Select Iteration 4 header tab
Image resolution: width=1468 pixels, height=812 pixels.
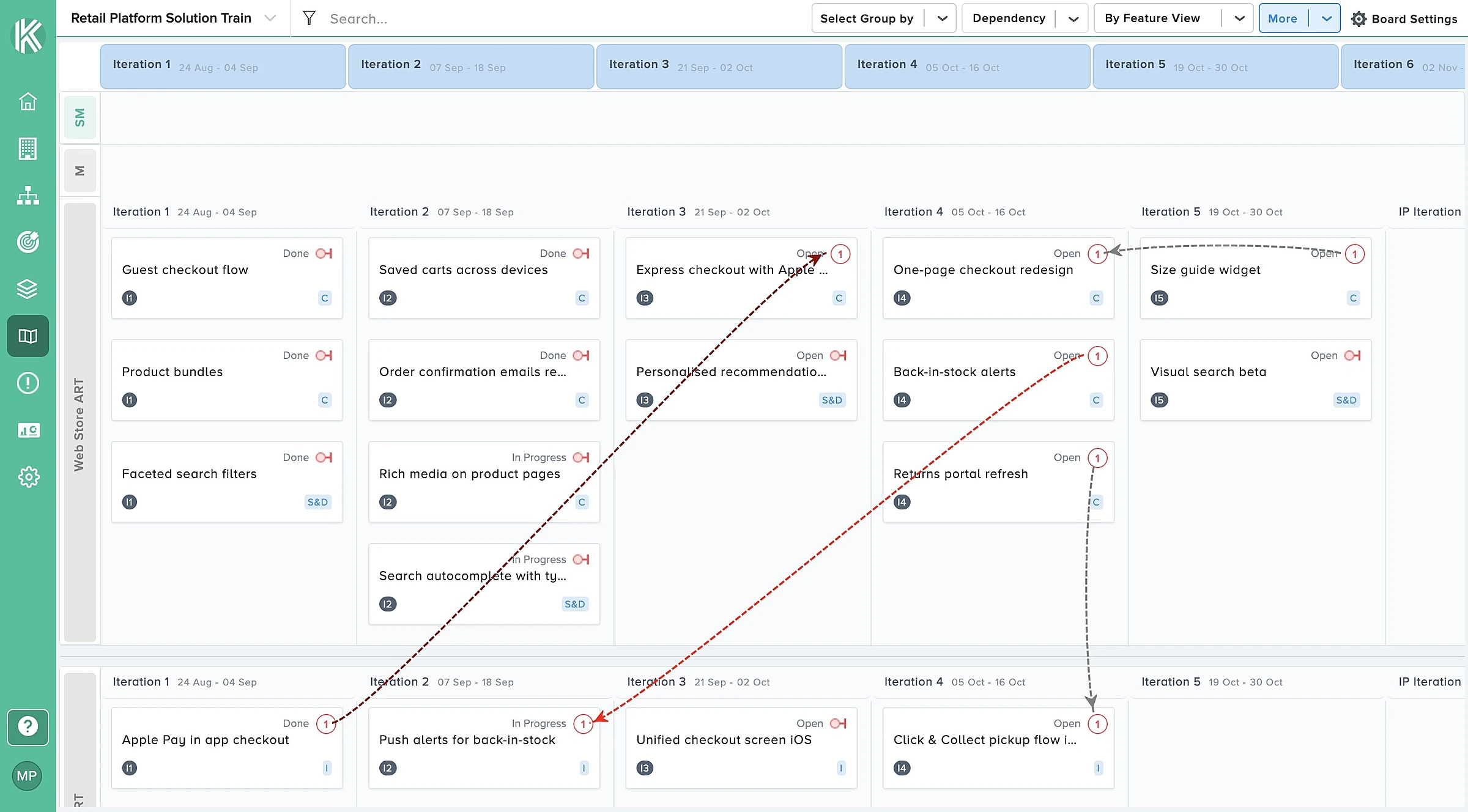coord(968,66)
